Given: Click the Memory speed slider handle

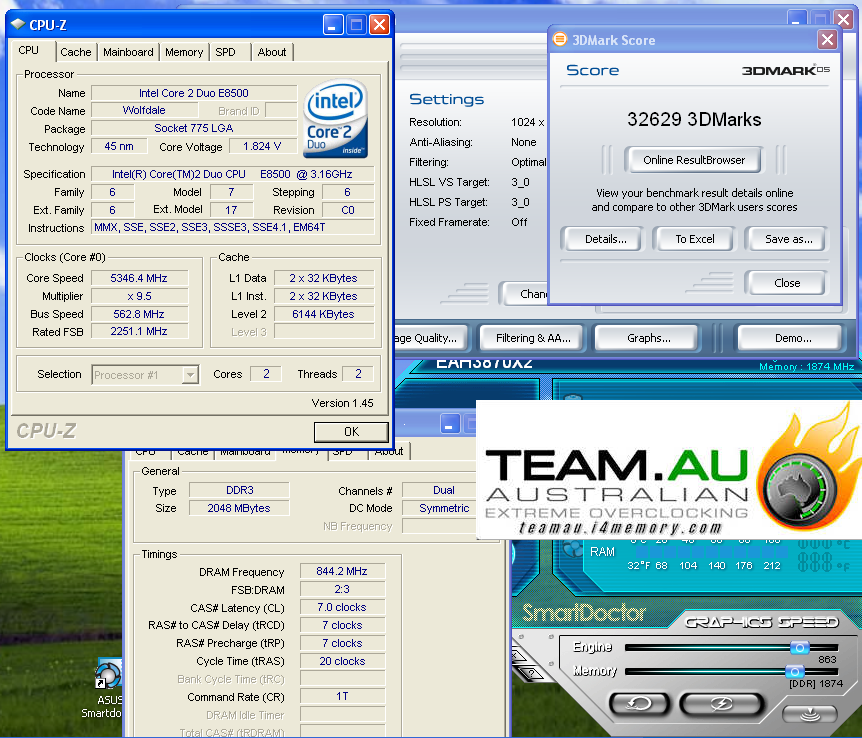Looking at the screenshot, I should [x=794, y=671].
